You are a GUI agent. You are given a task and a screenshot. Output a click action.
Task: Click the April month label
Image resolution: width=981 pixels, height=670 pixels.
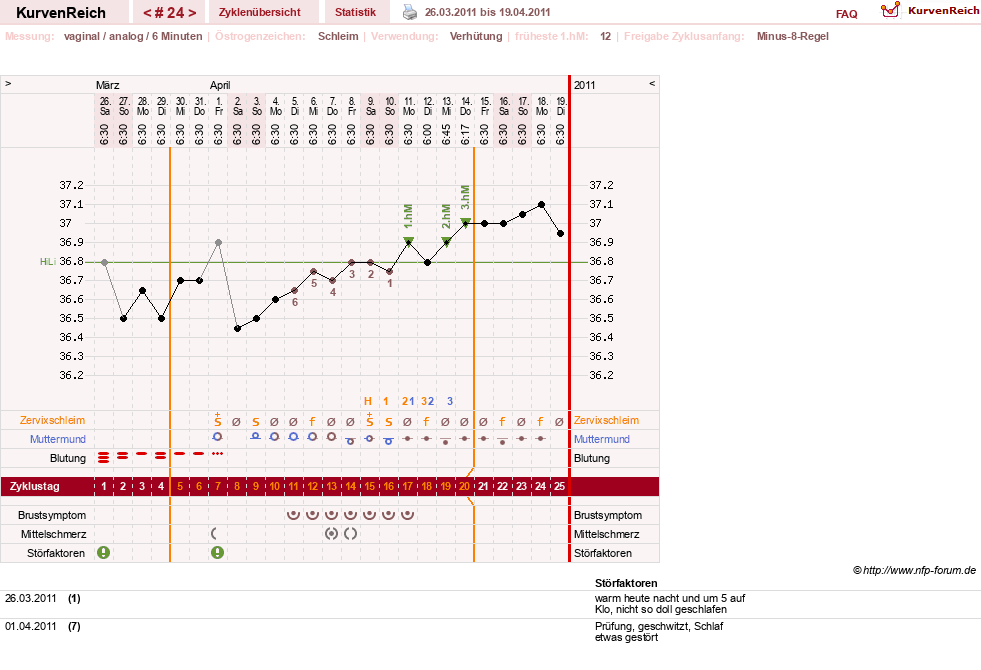[220, 85]
